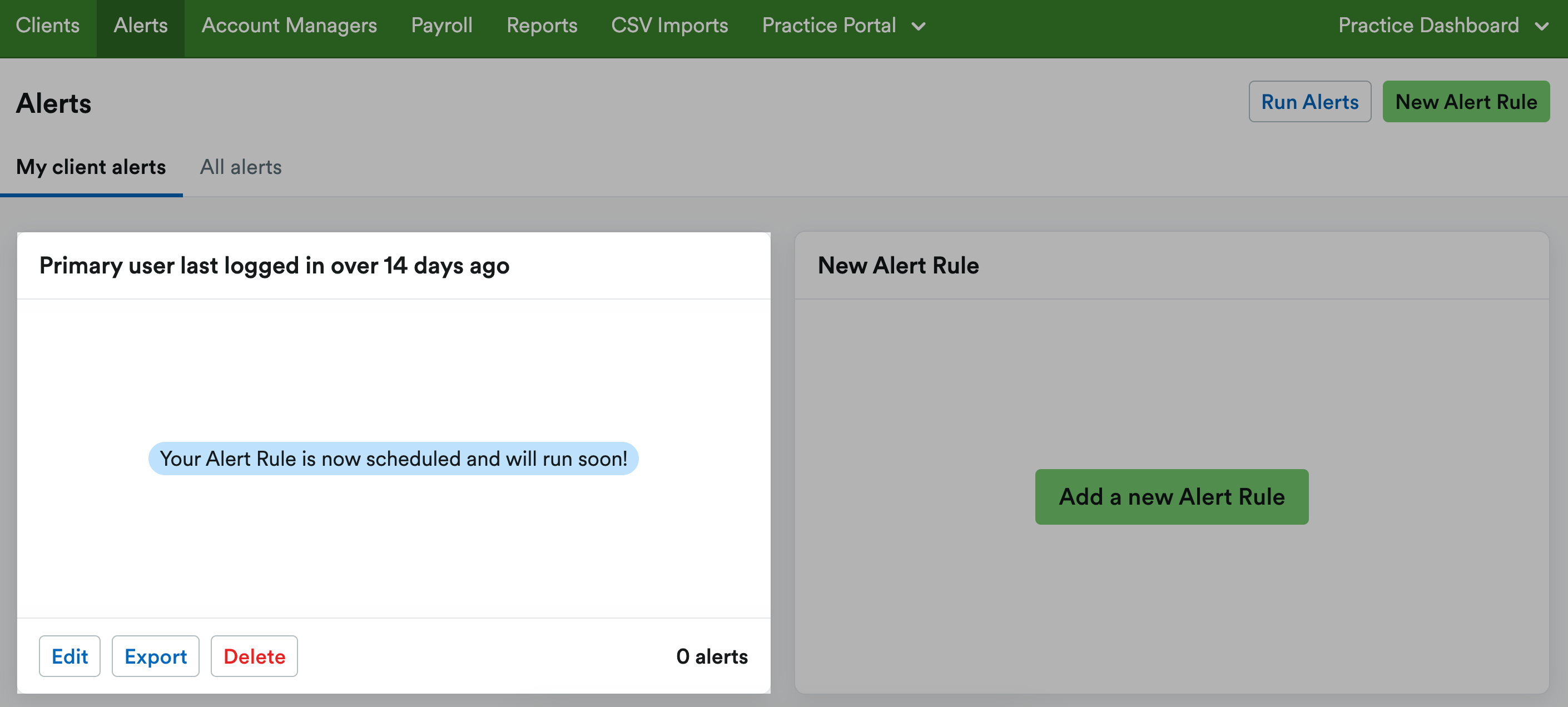Delete the primary user login alert rule

[x=254, y=656]
